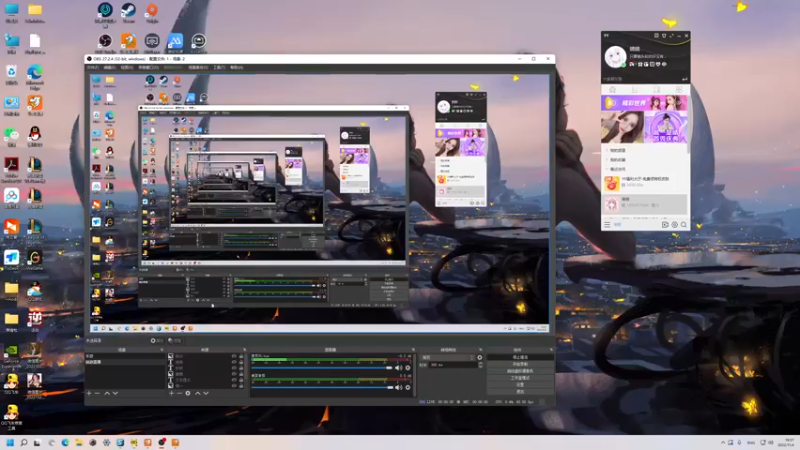The height and width of the screenshot is (450, 800).
Task: Open source properties gear in Sources panel
Action: point(188,393)
